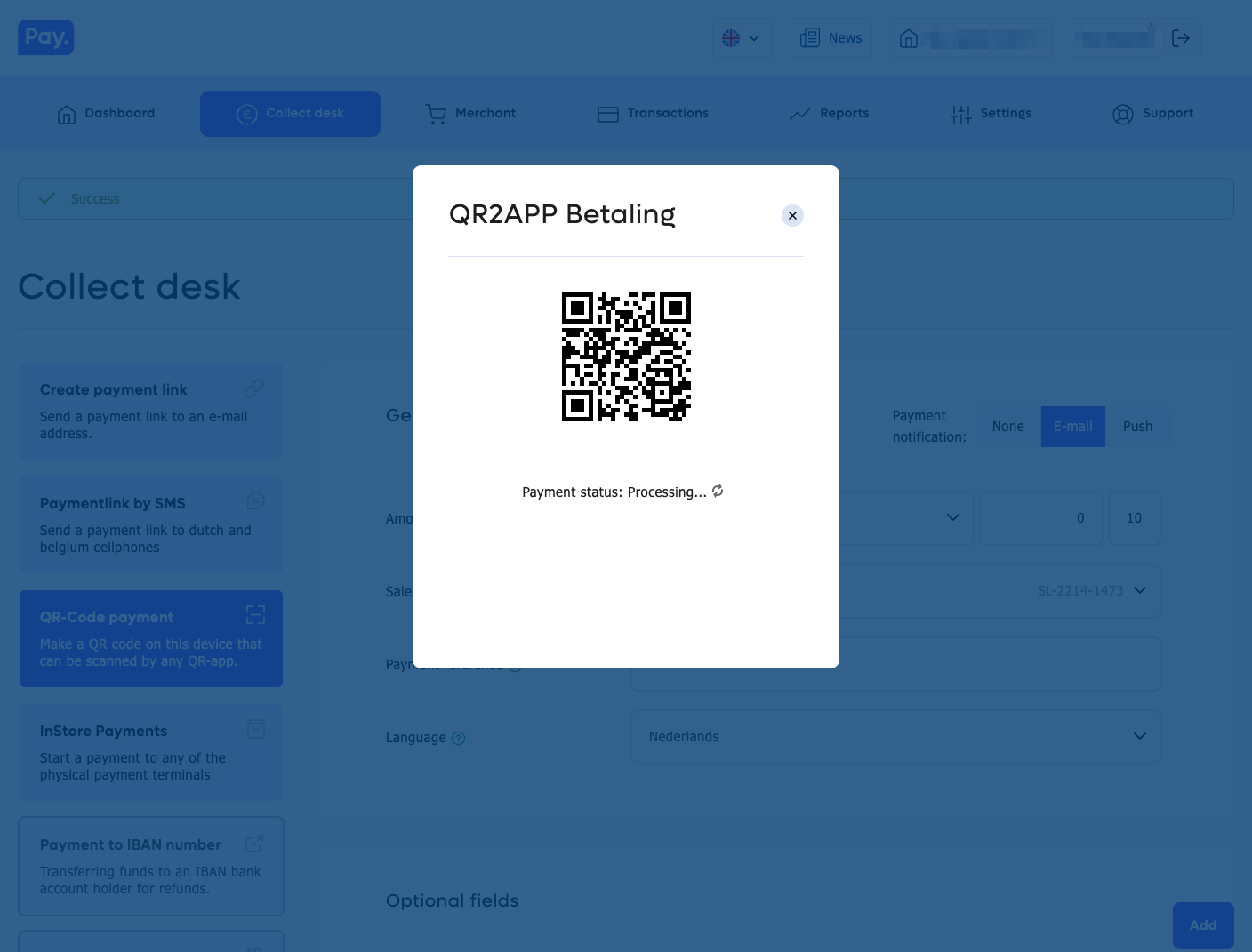This screenshot has height=952, width=1252.
Task: Click the Success checkmark icon
Action: pos(47,198)
